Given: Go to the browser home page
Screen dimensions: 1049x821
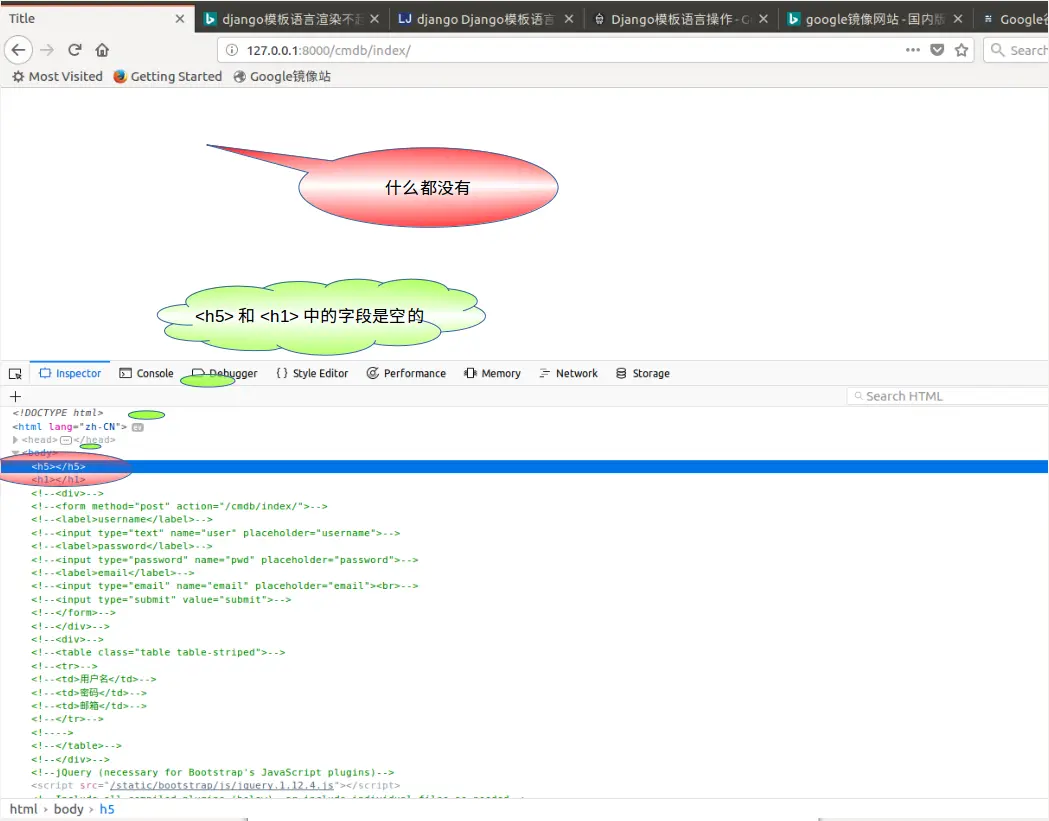Looking at the screenshot, I should point(102,50).
